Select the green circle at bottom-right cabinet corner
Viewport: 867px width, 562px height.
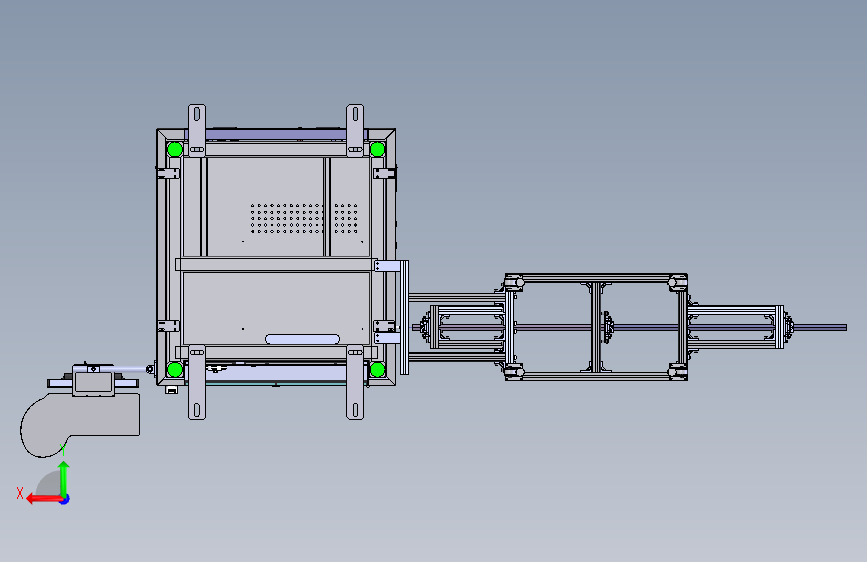point(378,369)
